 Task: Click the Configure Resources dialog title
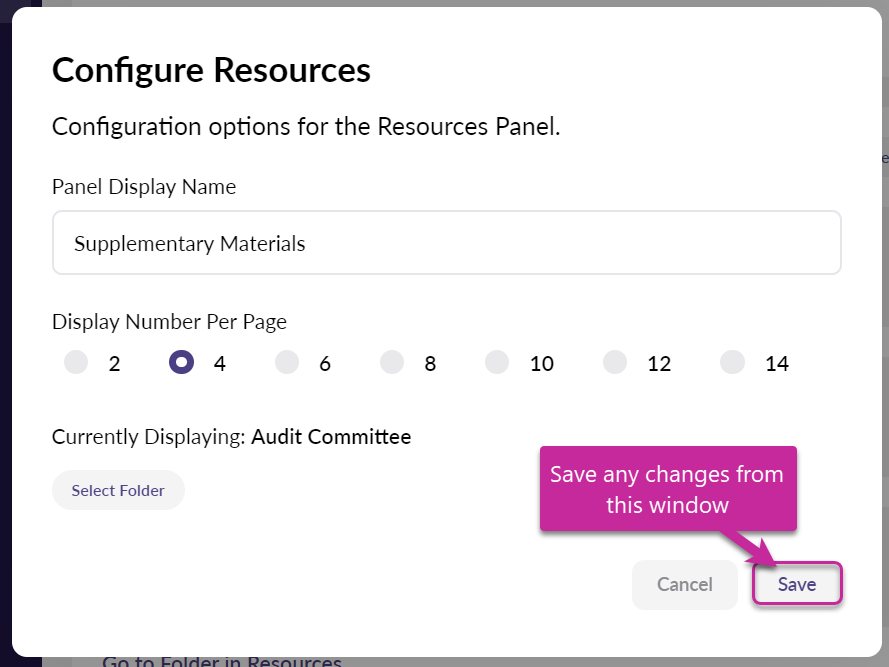(211, 70)
